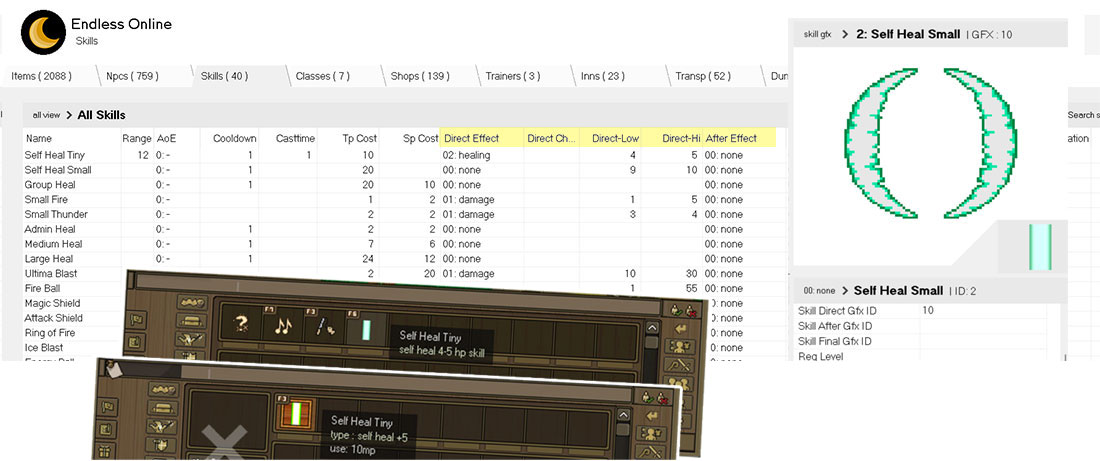Click the small skill icon preview under crescent graphic

pyautogui.click(x=1039, y=246)
